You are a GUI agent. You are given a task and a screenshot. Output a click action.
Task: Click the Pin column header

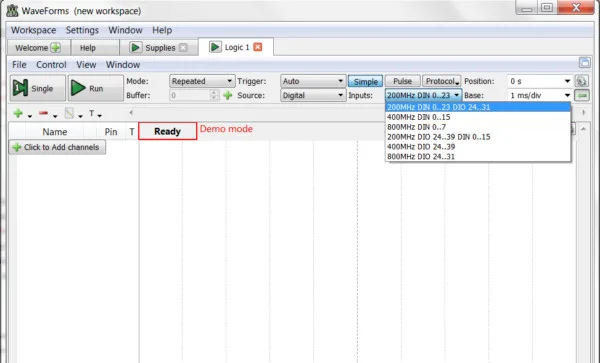pyautogui.click(x=111, y=132)
